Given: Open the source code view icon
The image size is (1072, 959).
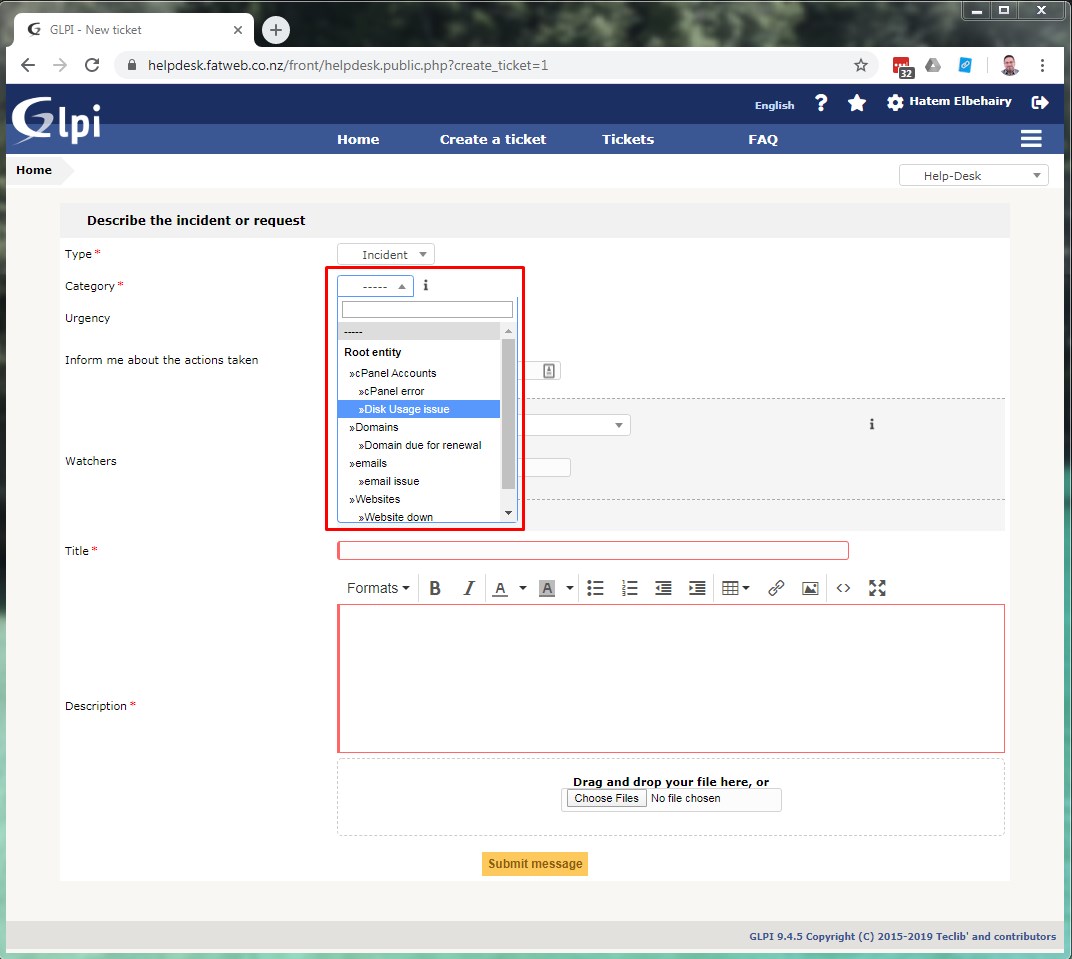Looking at the screenshot, I should (x=843, y=588).
